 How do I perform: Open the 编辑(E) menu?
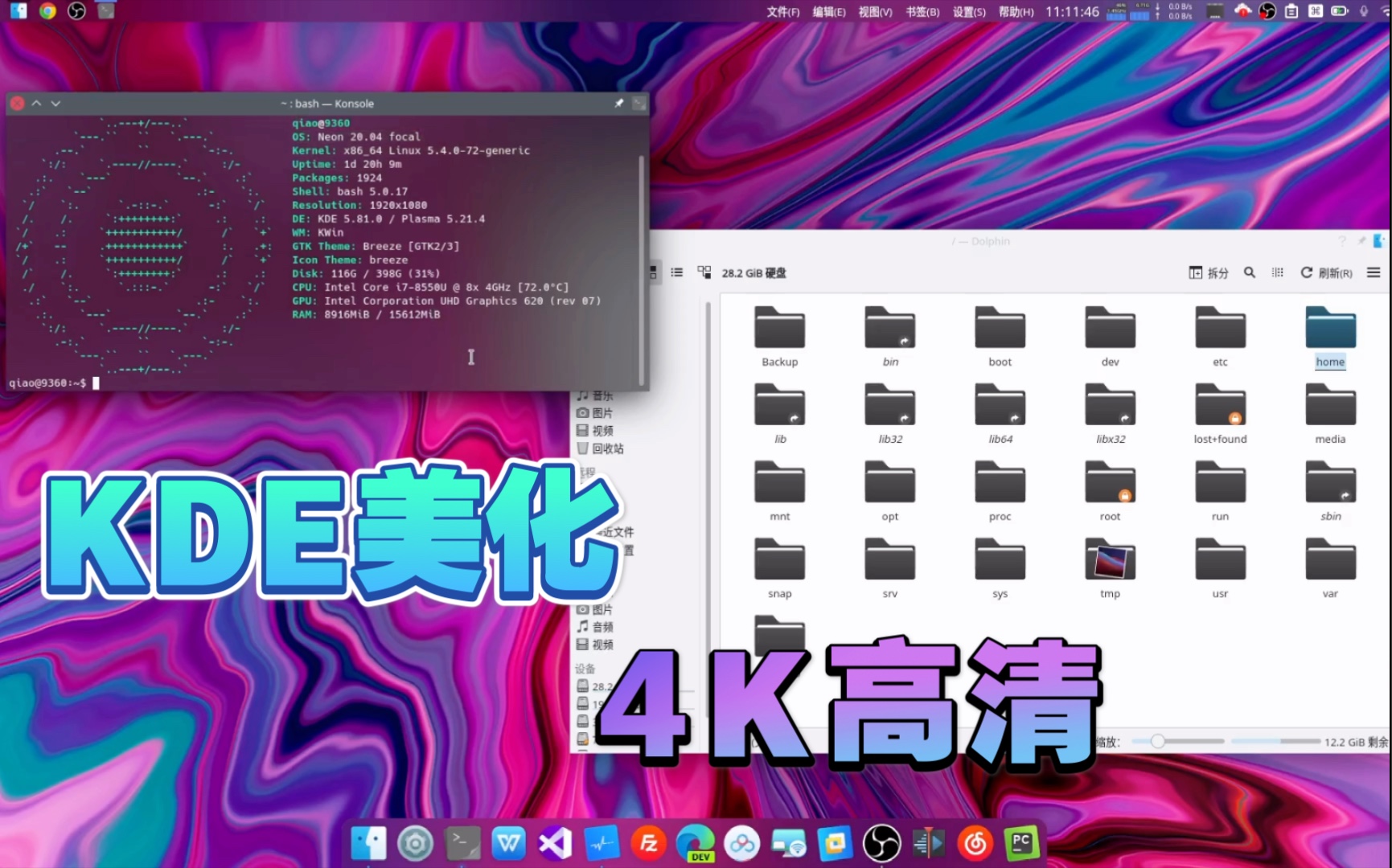(x=829, y=11)
